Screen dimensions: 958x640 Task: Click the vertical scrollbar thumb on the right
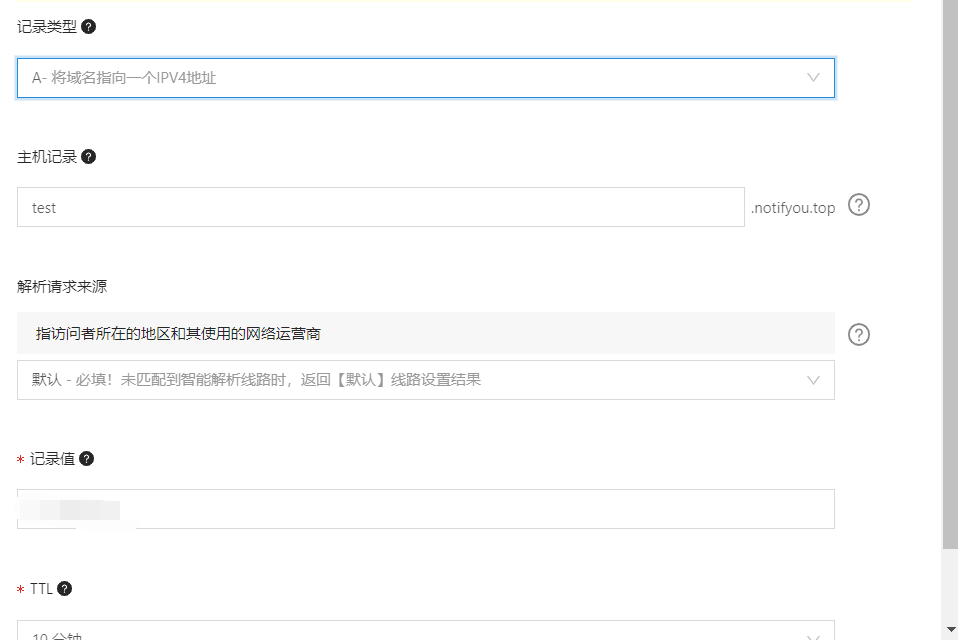coord(950,270)
